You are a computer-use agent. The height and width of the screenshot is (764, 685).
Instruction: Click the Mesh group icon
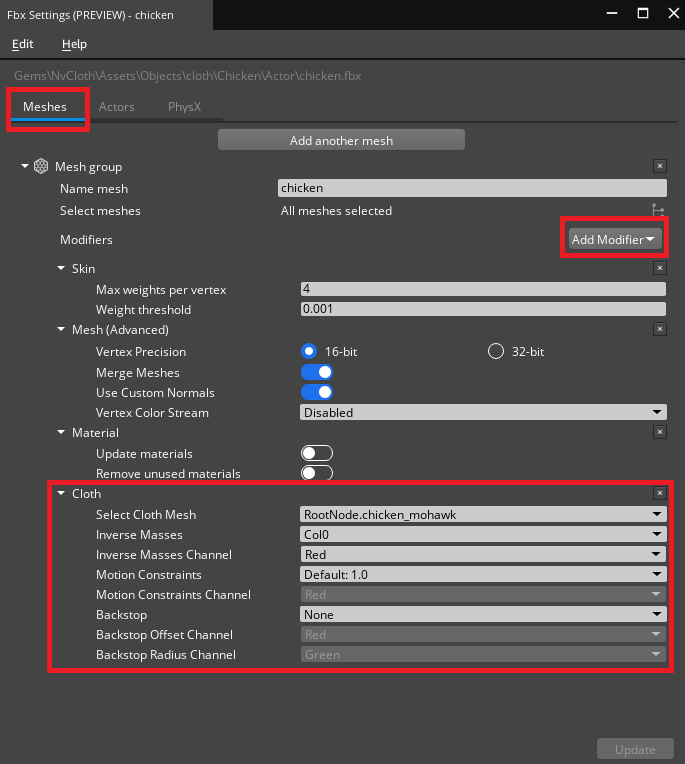coord(41,167)
